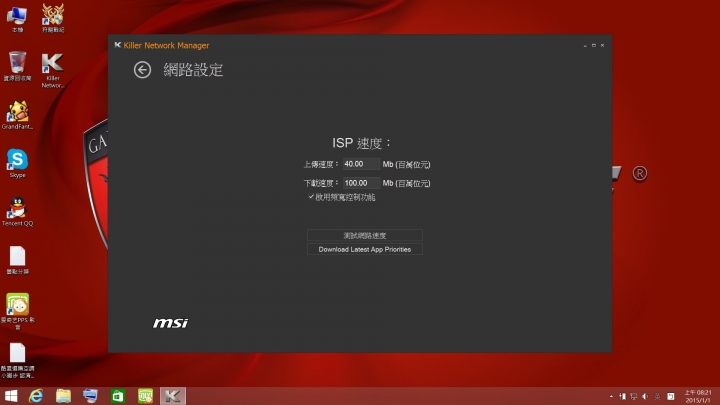Image resolution: width=720 pixels, height=405 pixels.
Task: Open the GrandFantasia desktop shortcut
Action: tap(17, 115)
